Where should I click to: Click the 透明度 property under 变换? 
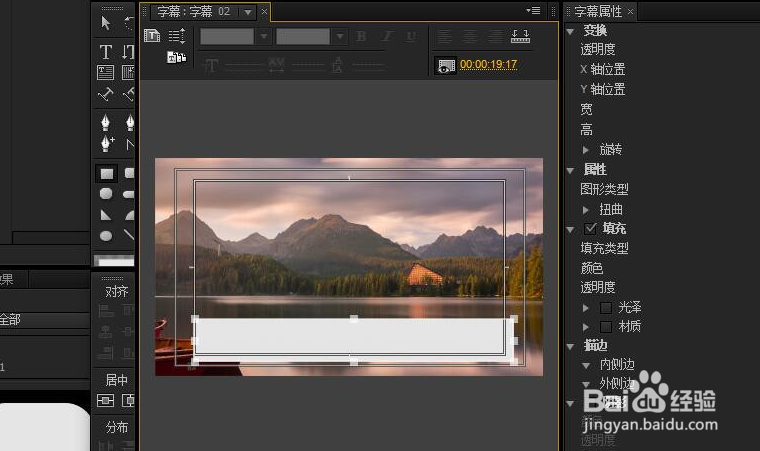(x=598, y=49)
